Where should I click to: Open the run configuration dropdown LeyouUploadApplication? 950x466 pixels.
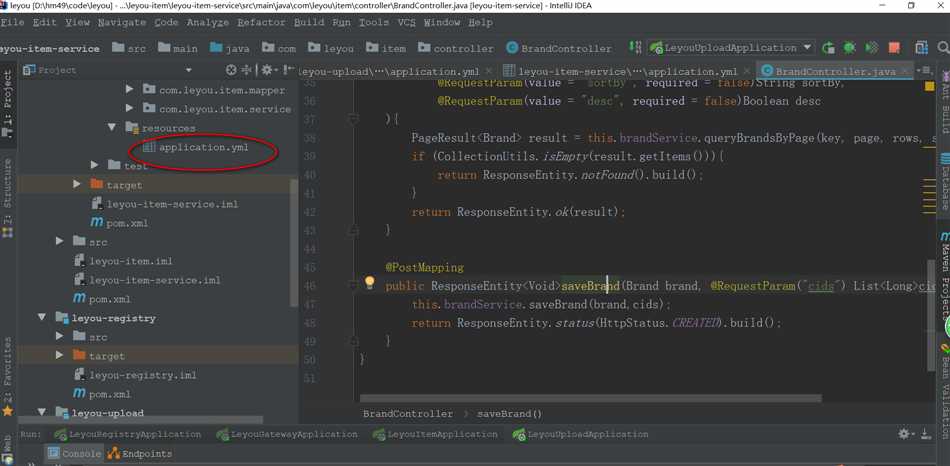732,47
